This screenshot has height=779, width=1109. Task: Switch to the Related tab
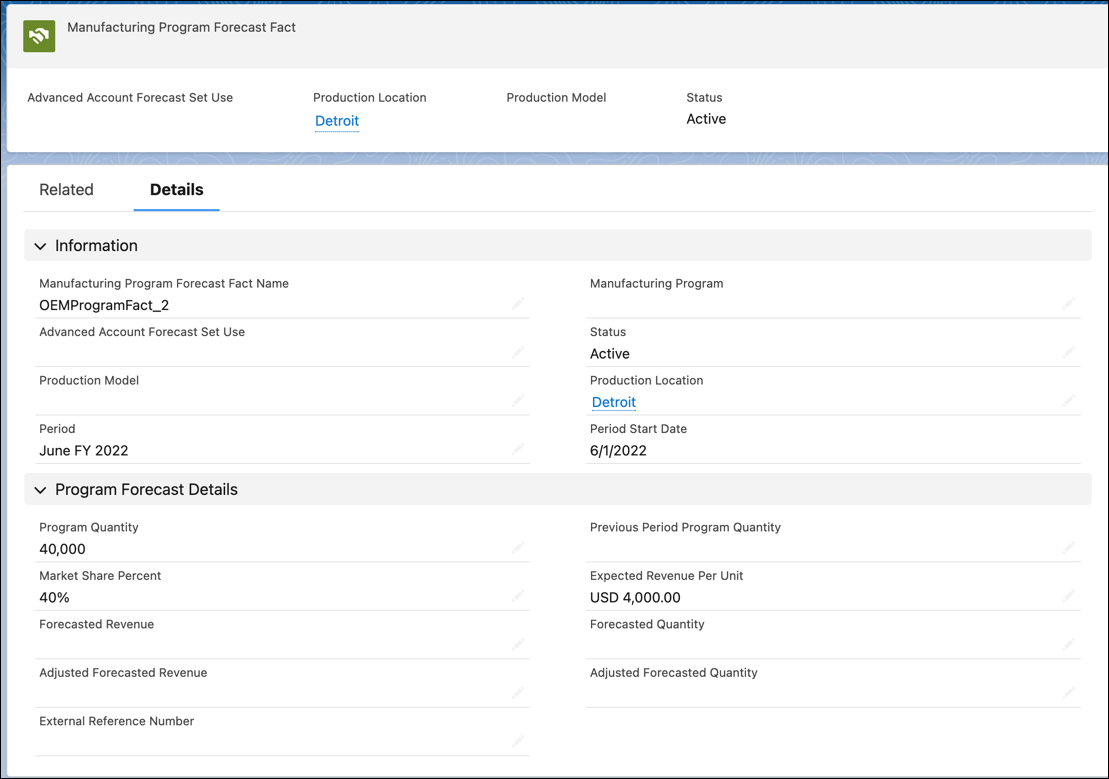click(x=66, y=190)
